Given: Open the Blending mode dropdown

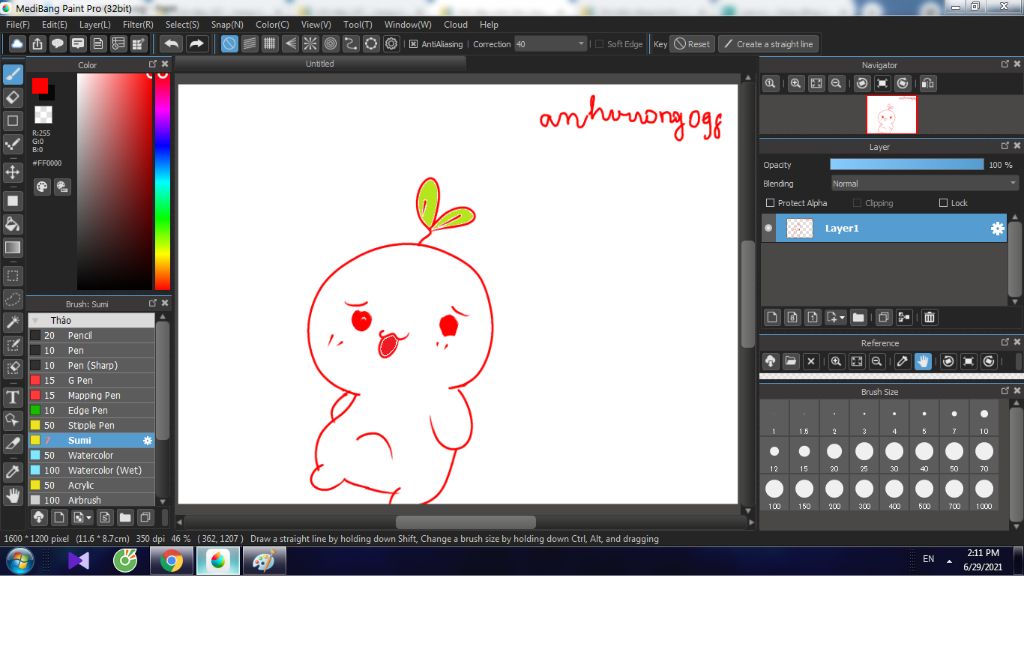Looking at the screenshot, I should [924, 184].
